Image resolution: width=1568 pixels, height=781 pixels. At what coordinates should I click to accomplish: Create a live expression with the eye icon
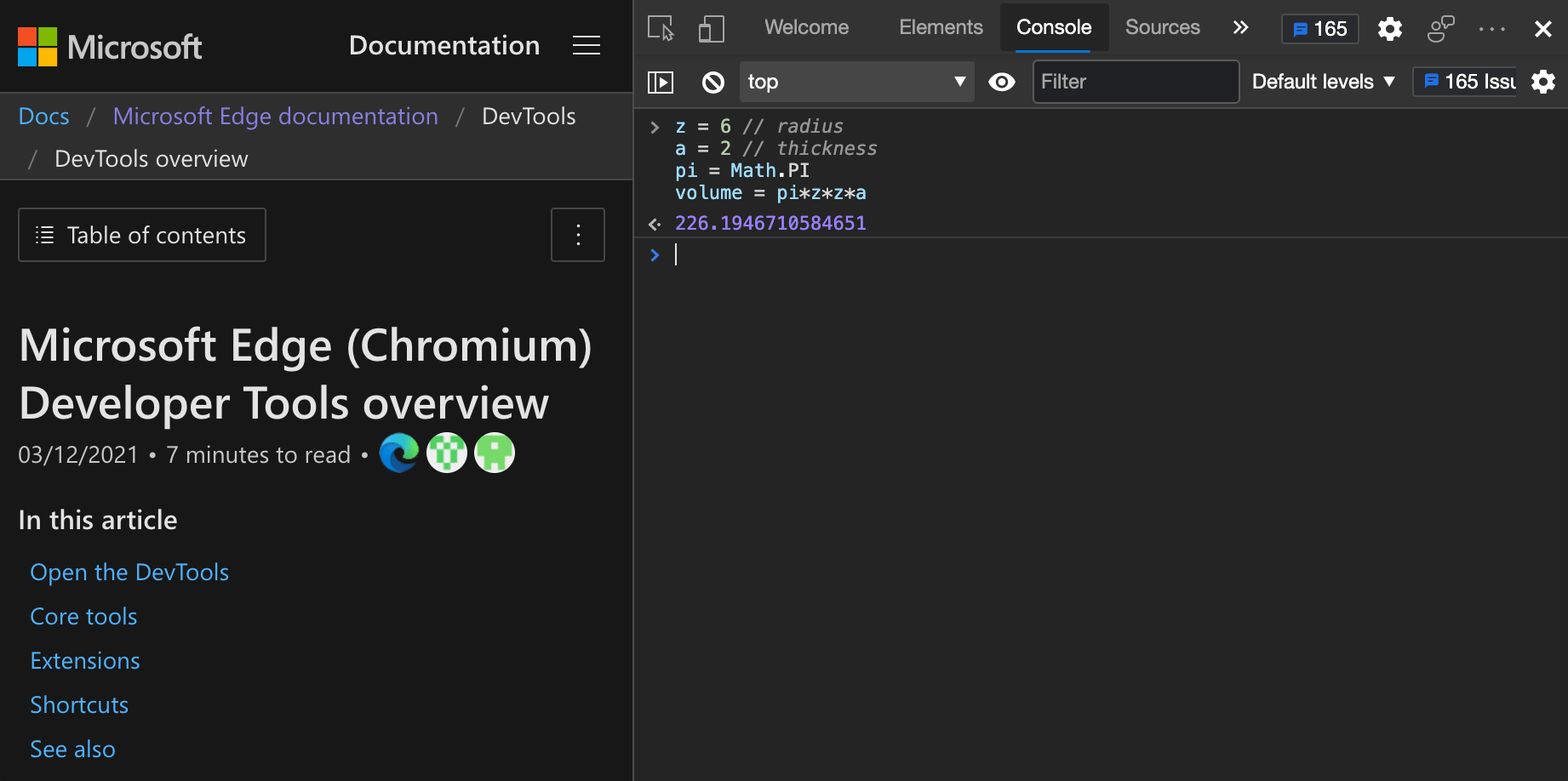pyautogui.click(x=1002, y=82)
